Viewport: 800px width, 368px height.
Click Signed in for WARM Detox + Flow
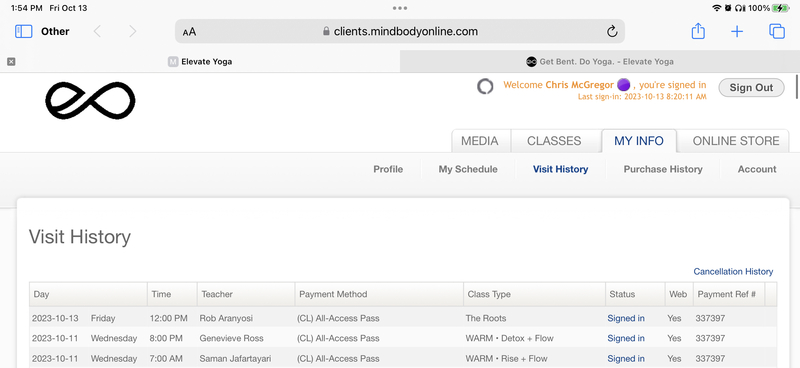pyautogui.click(x=626, y=338)
